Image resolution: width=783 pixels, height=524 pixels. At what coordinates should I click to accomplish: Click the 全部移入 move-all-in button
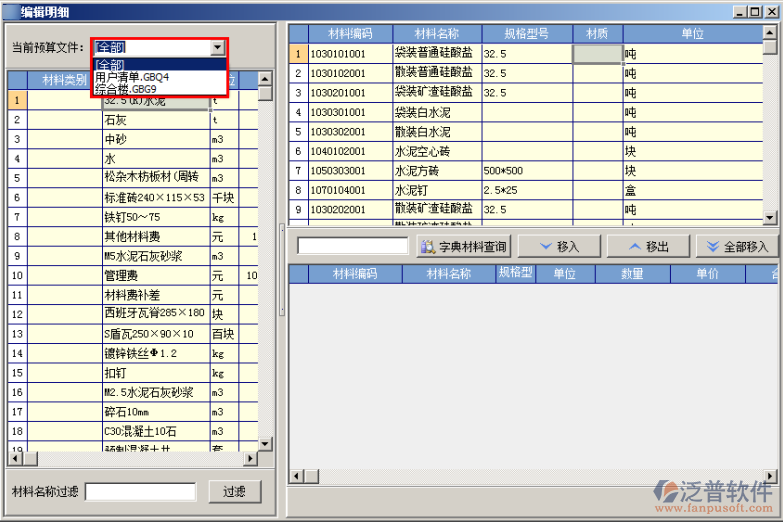pyautogui.click(x=737, y=246)
